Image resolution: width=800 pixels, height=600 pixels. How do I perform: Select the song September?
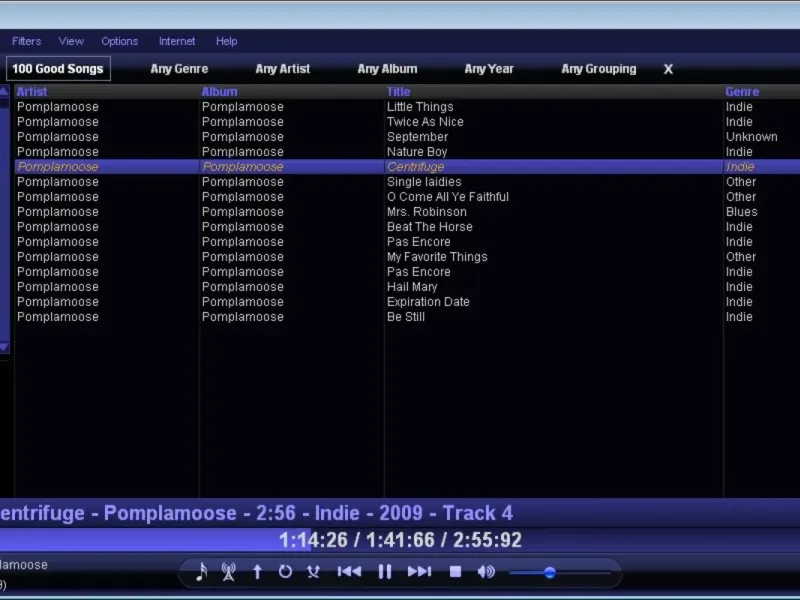point(417,137)
